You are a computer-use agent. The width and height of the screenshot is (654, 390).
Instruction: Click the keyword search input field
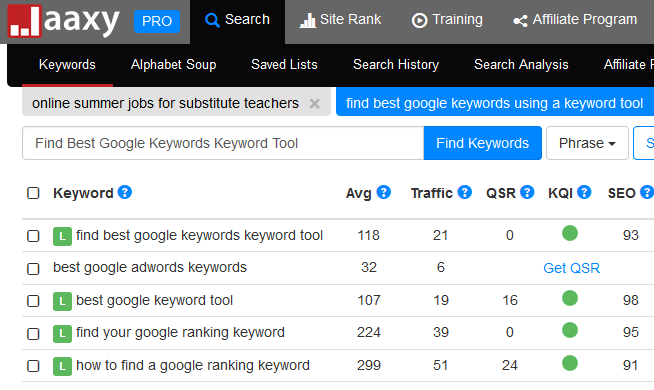click(x=223, y=143)
